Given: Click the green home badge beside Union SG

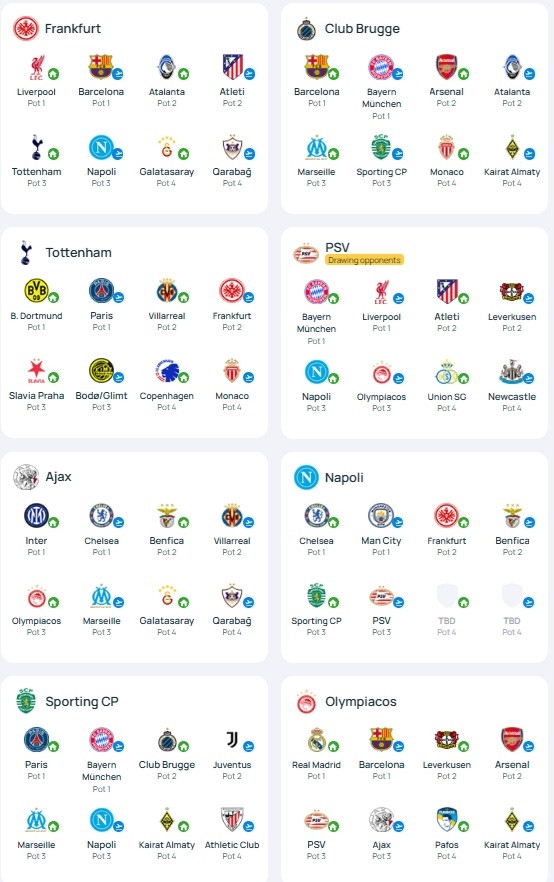Looking at the screenshot, I should point(464,378).
